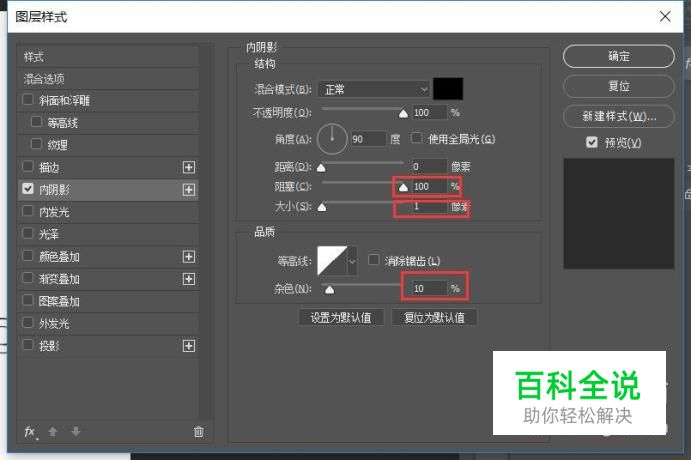Image resolution: width=691 pixels, height=460 pixels.
Task: Enable the 斜面和浮雕 checkbox
Action: coord(28,100)
